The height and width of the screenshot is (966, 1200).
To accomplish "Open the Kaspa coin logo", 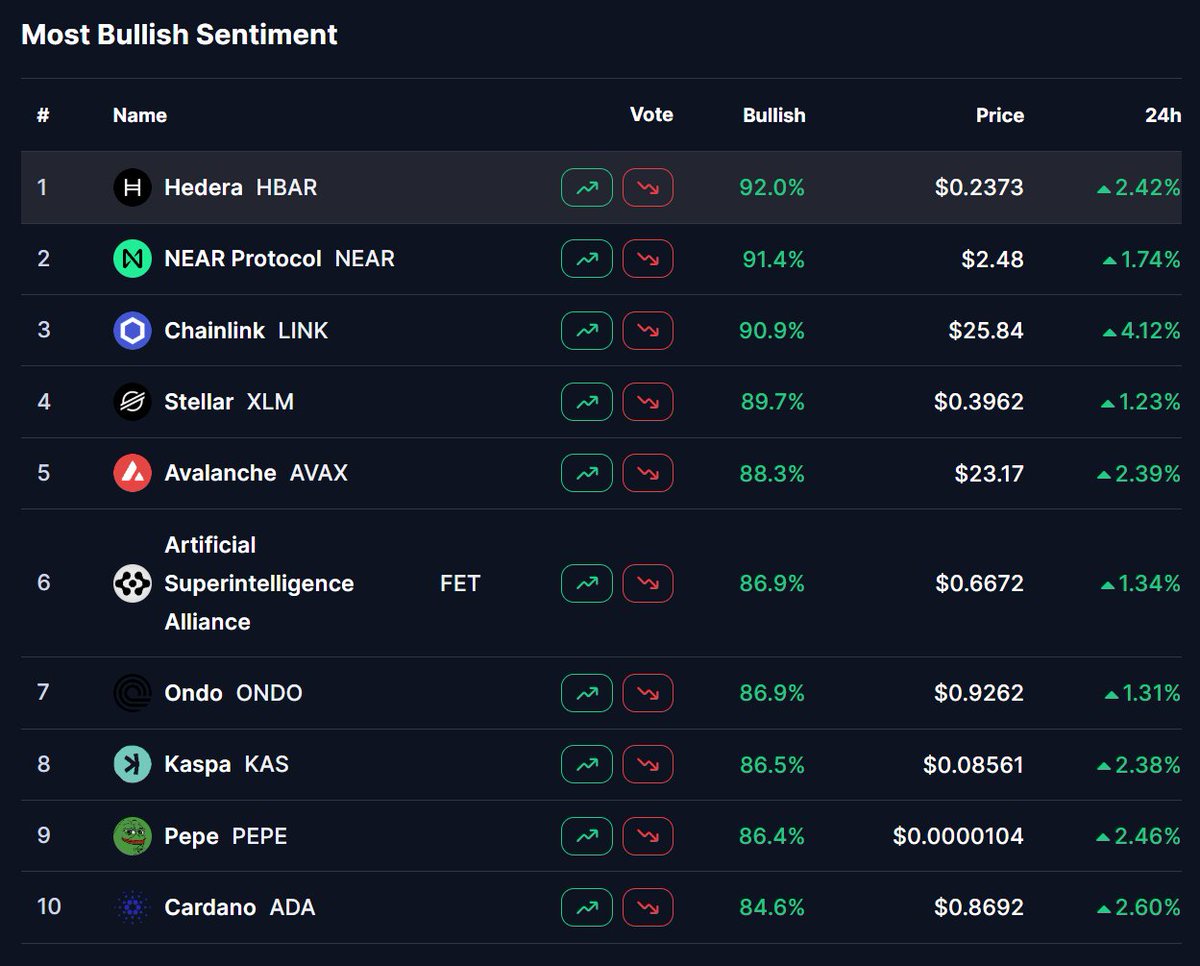I will tap(133, 765).
